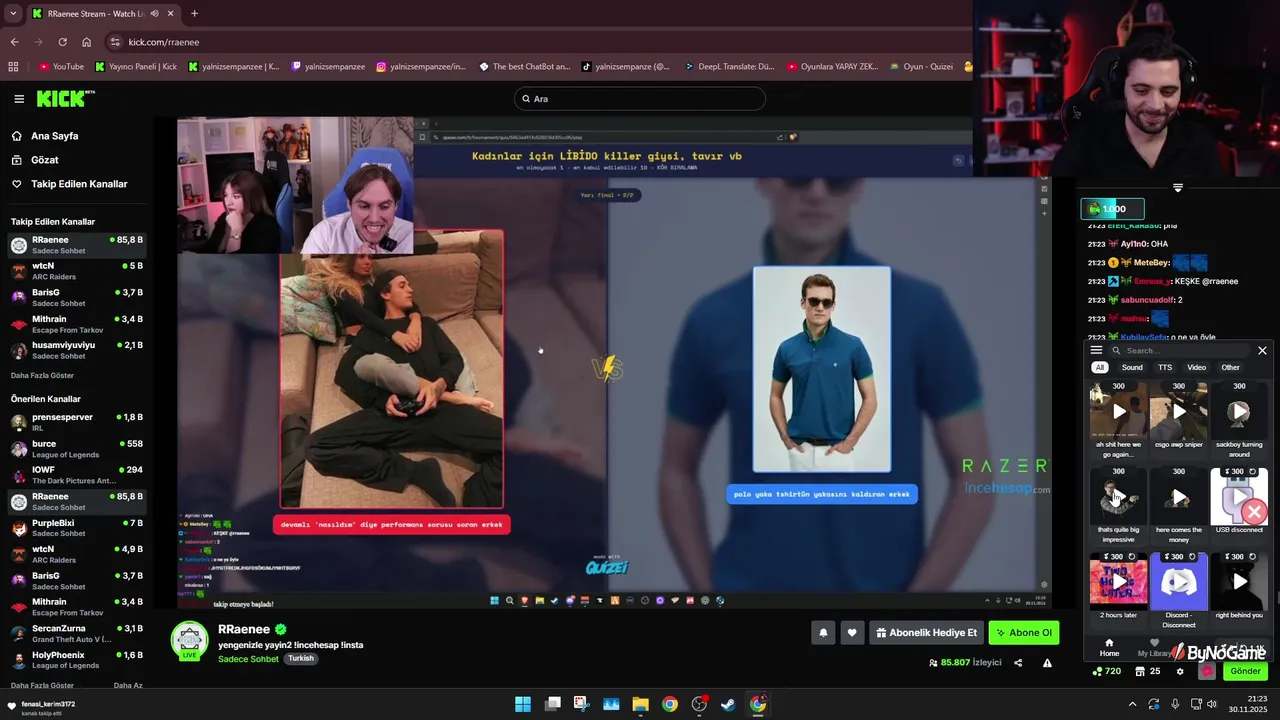Viewport: 1280px width, 720px height.
Task: Play the '2 hours later' clip
Action: point(1119,581)
